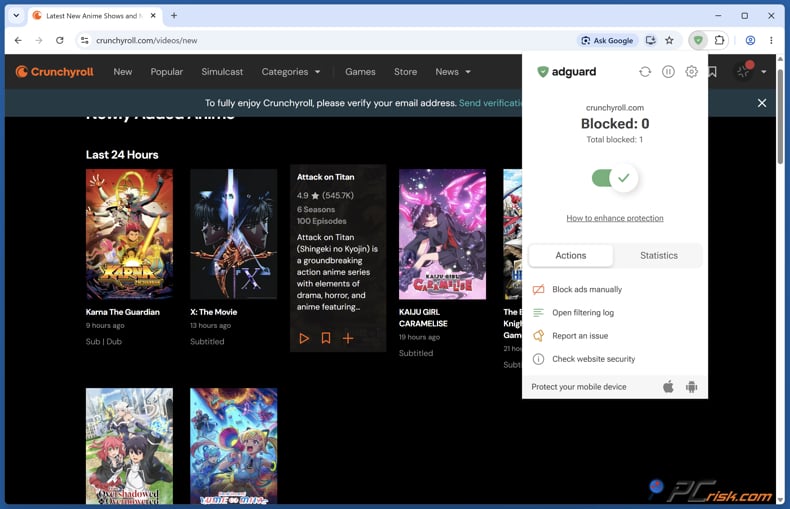Open Karna The Guardian poster

[129, 234]
